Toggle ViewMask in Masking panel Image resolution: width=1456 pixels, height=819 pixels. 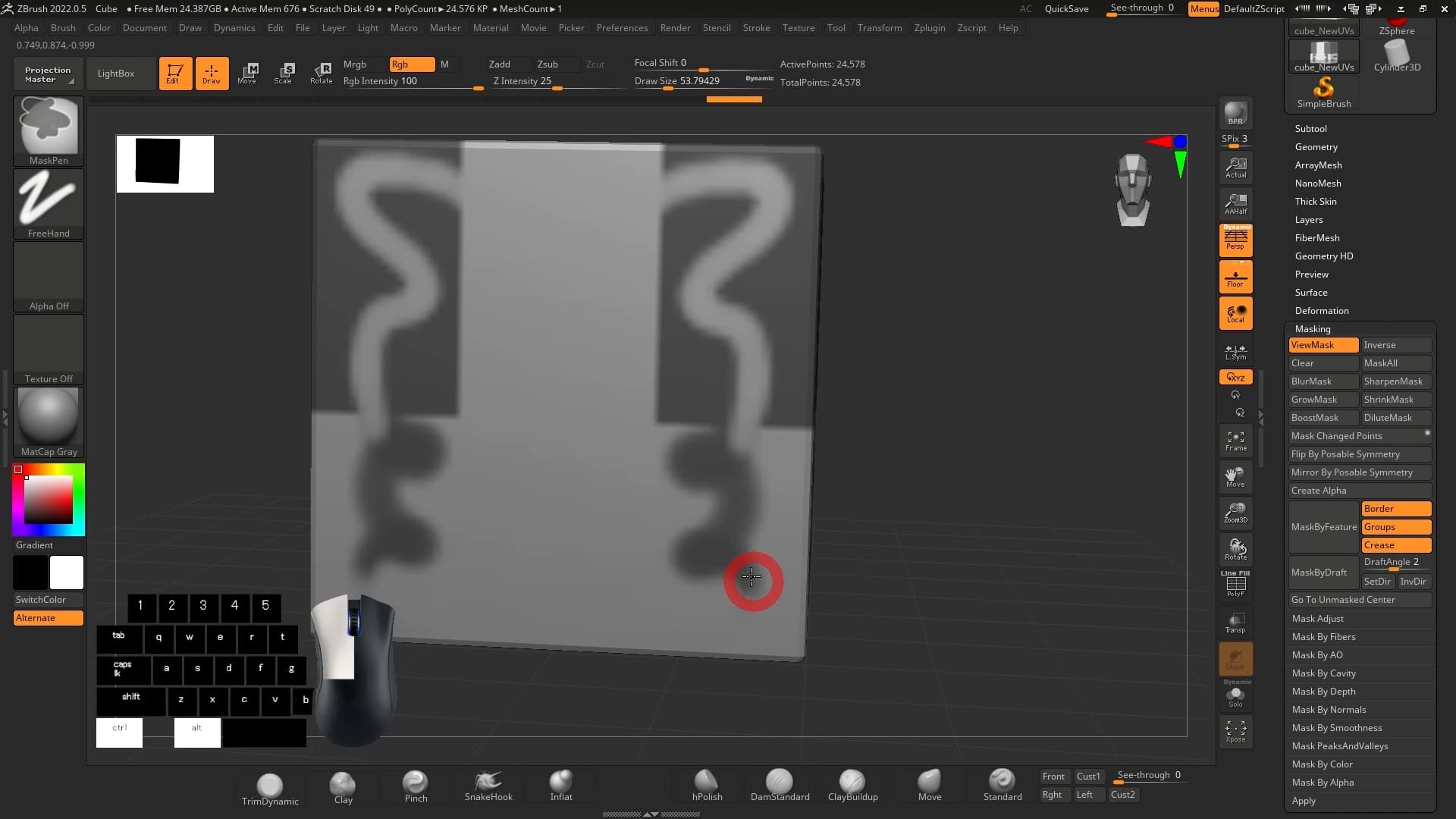tap(1323, 345)
